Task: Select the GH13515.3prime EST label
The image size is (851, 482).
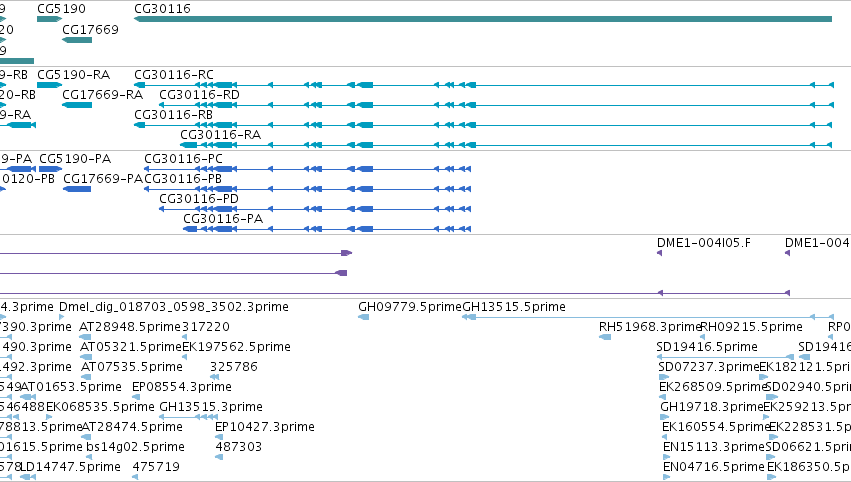Action: 211,407
